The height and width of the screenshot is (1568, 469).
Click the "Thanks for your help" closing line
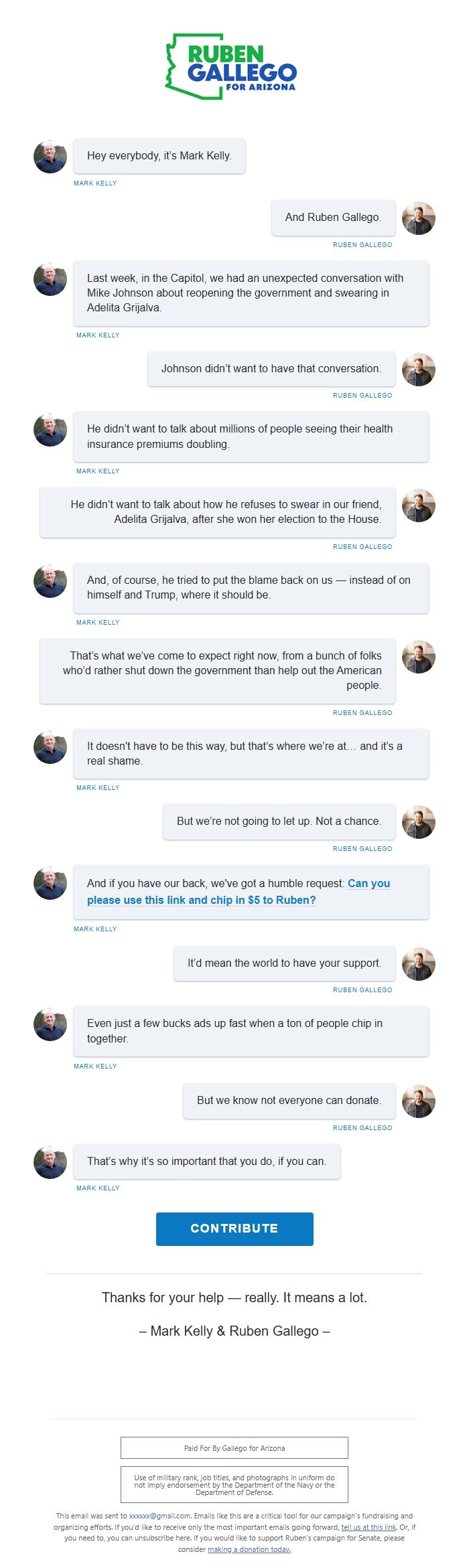(x=234, y=1298)
